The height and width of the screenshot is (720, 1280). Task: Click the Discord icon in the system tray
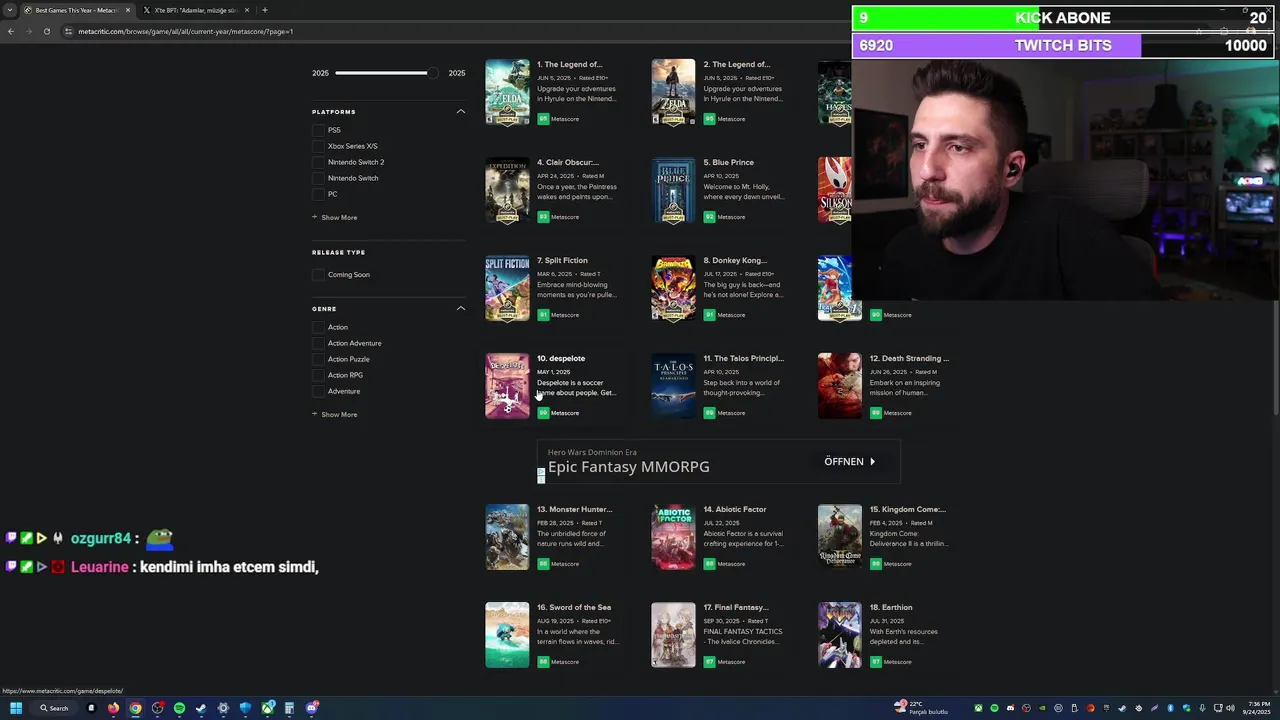click(1010, 708)
